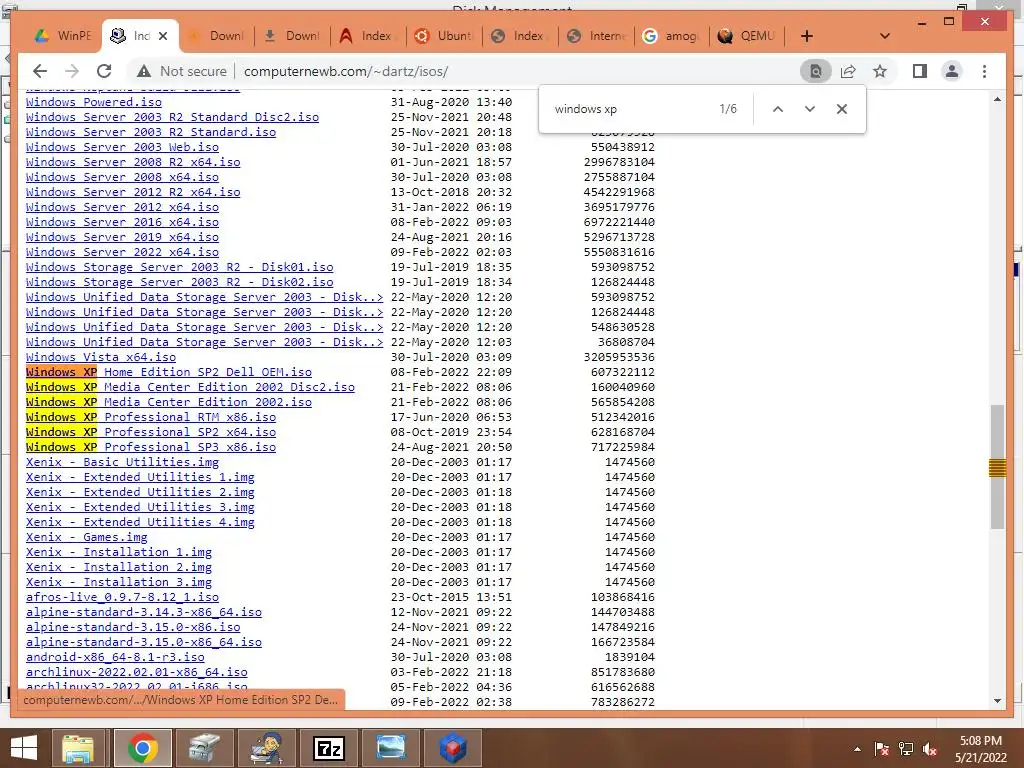This screenshot has height=768, width=1024.
Task: Click Windows Powered.iso link
Action: 93,102
